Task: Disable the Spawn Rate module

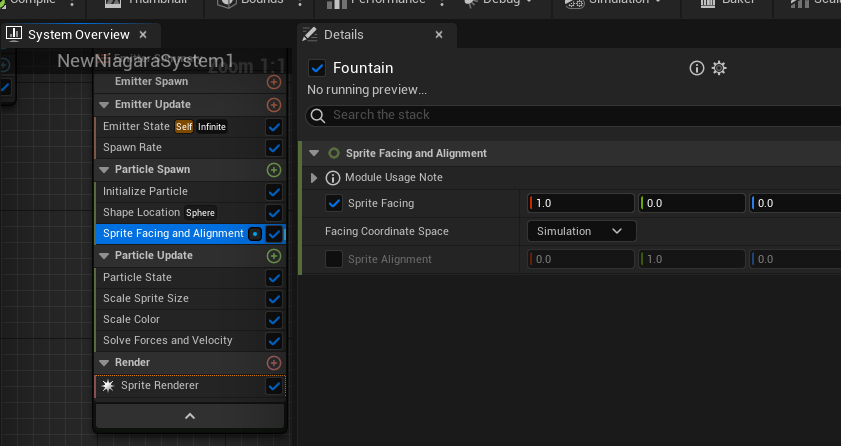Action: tap(274, 148)
